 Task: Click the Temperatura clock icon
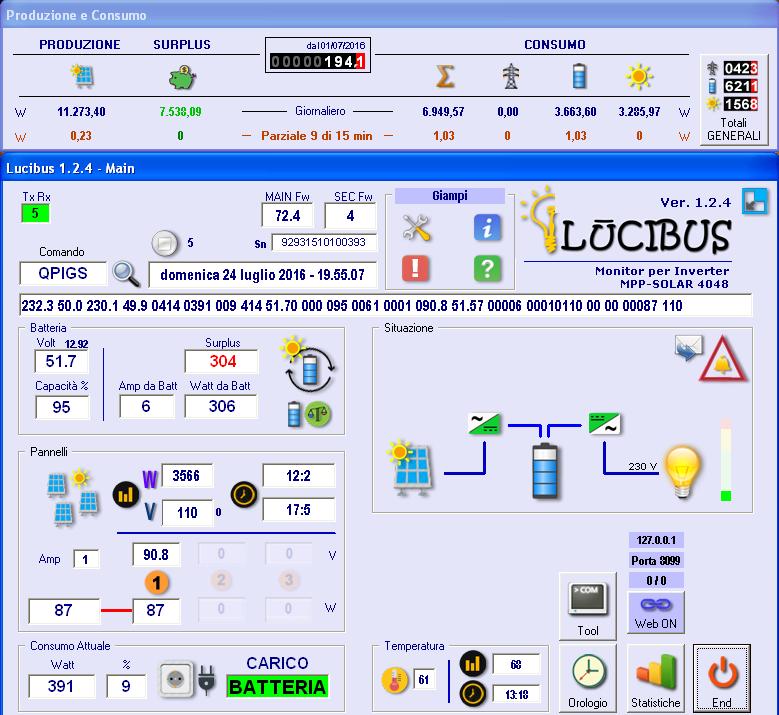(x=472, y=694)
